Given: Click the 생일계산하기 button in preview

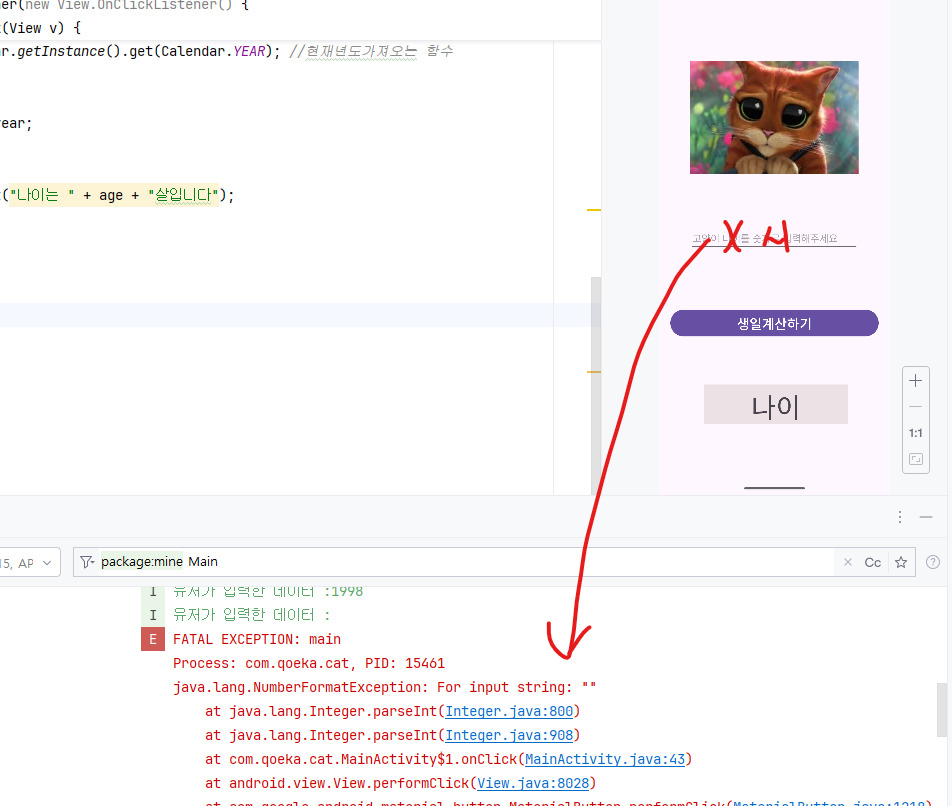Looking at the screenshot, I should (774, 323).
